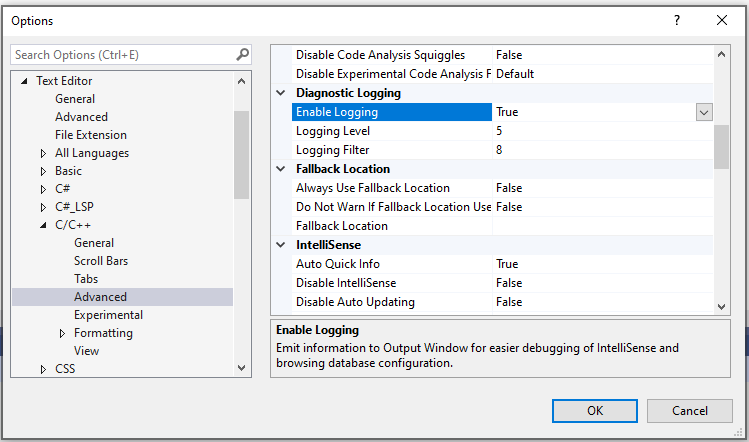Viewport: 749px width, 442px height.
Task: Click the Search Options input field
Action: [122, 55]
